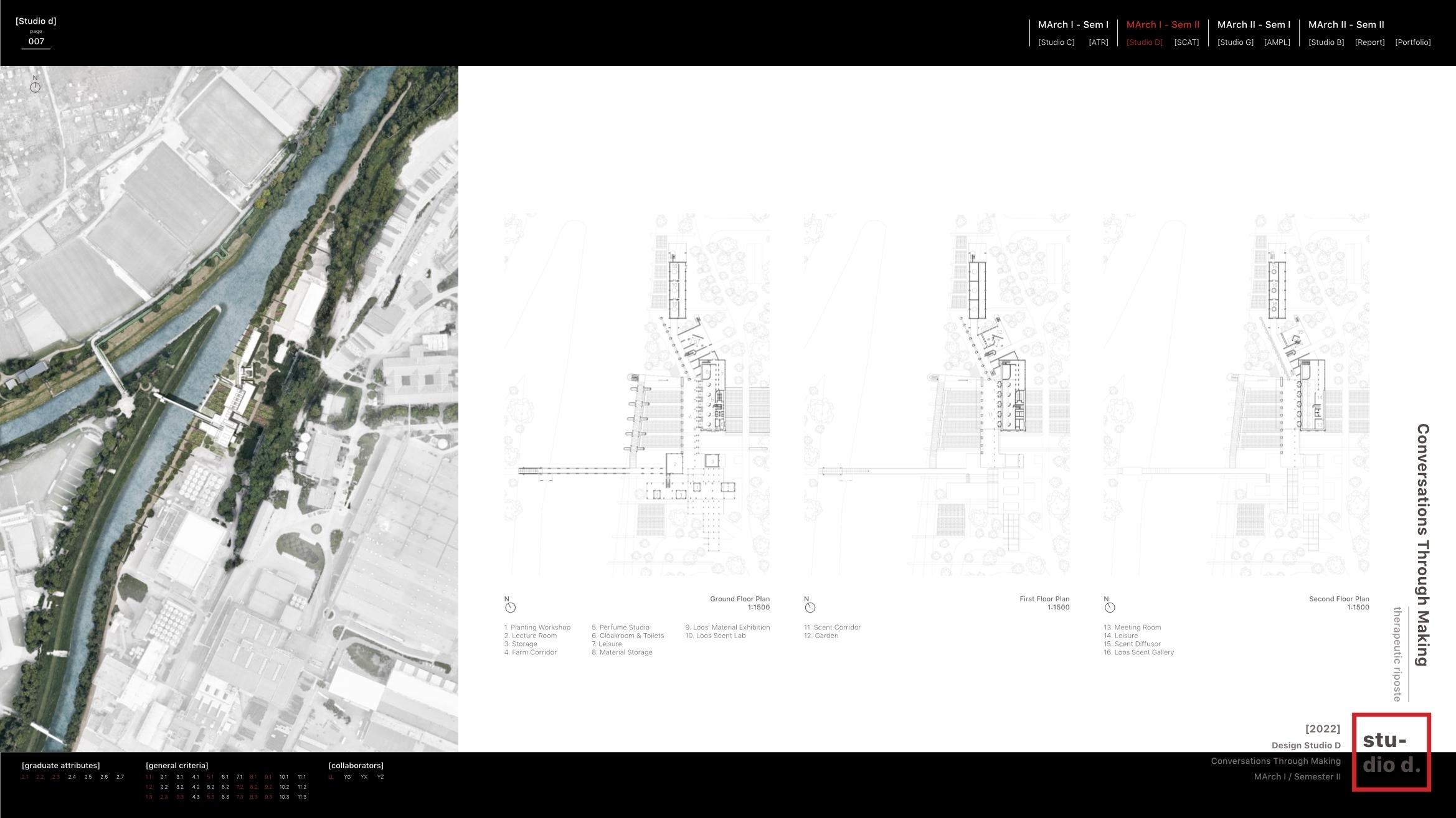
Task: Click Ground Floor Plan north arrow icon
Action: tap(510, 607)
